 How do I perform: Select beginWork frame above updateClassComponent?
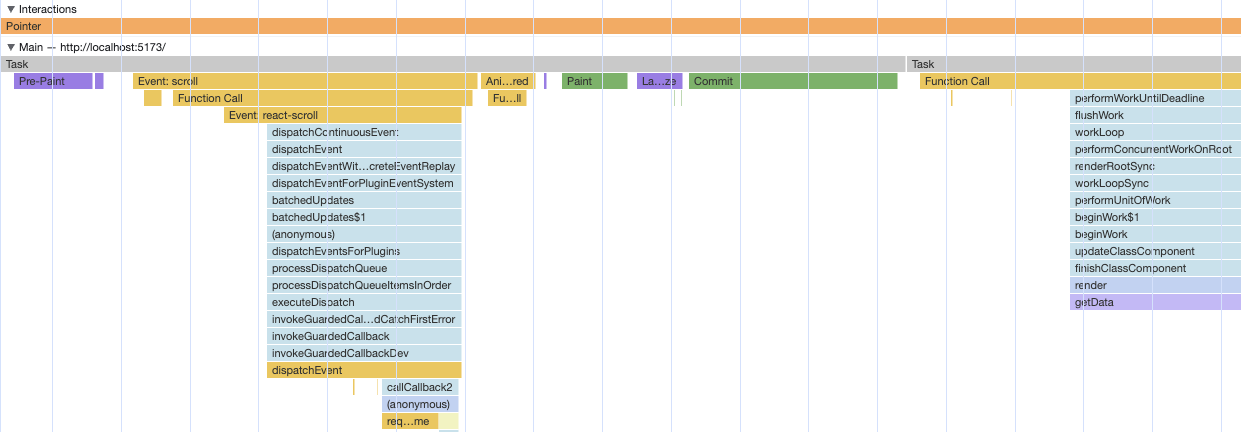(1155, 234)
